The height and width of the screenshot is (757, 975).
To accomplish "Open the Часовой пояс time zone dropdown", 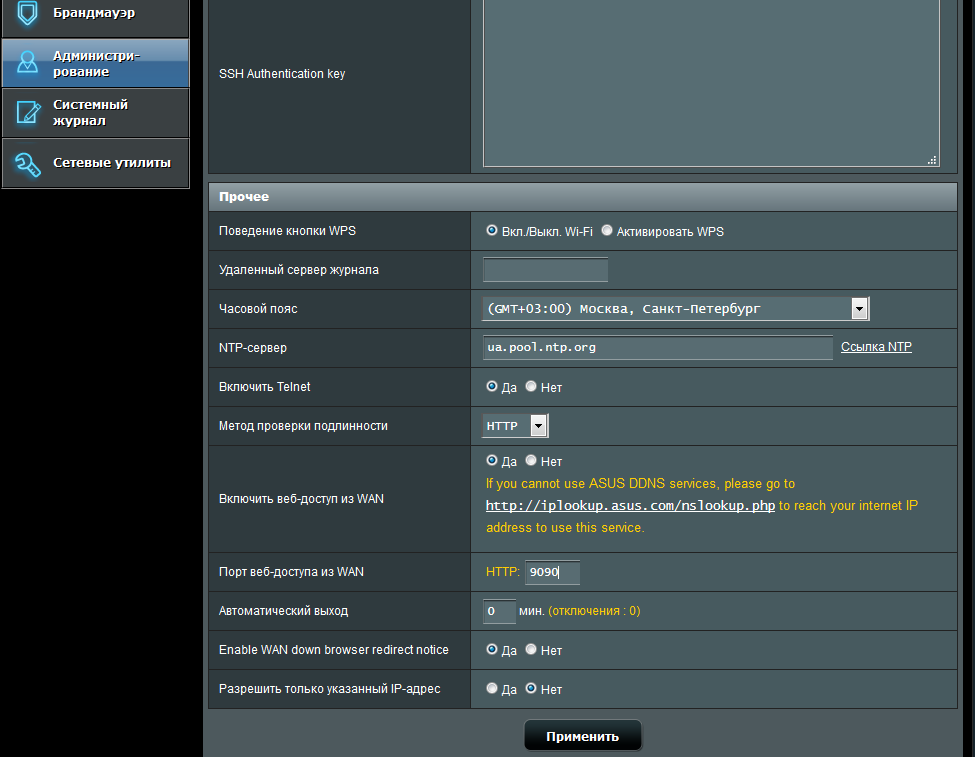I will tap(675, 309).
